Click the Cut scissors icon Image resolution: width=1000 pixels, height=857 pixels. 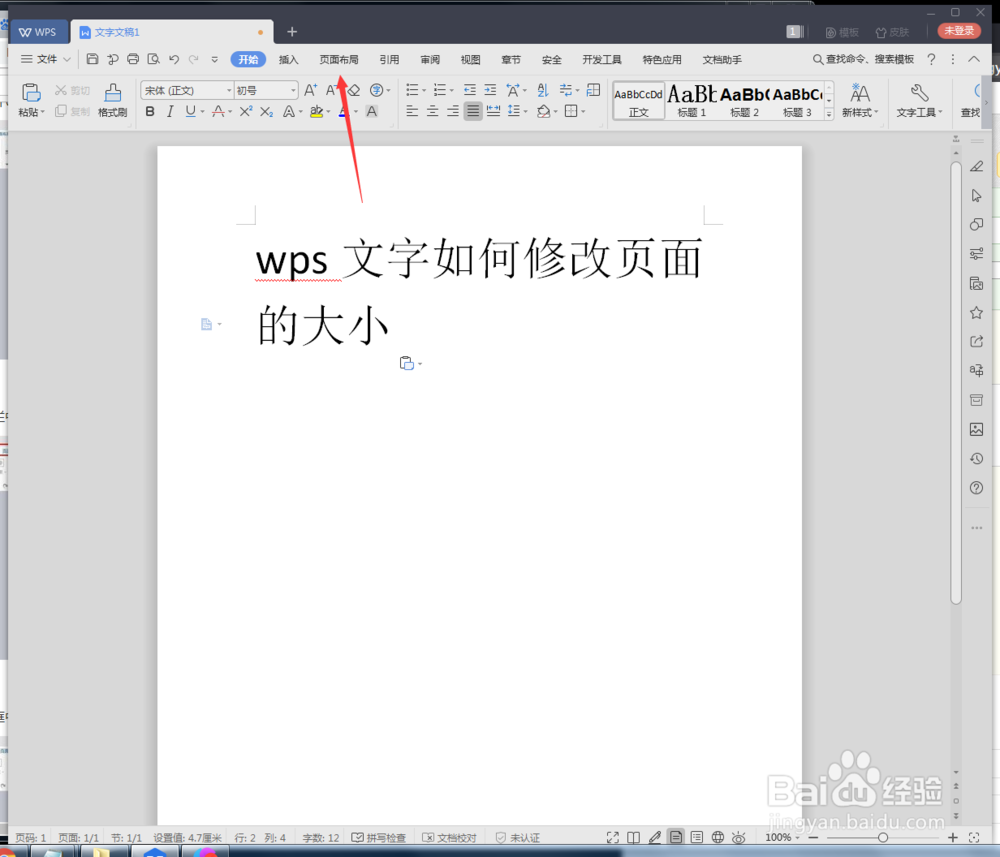[x=61, y=91]
